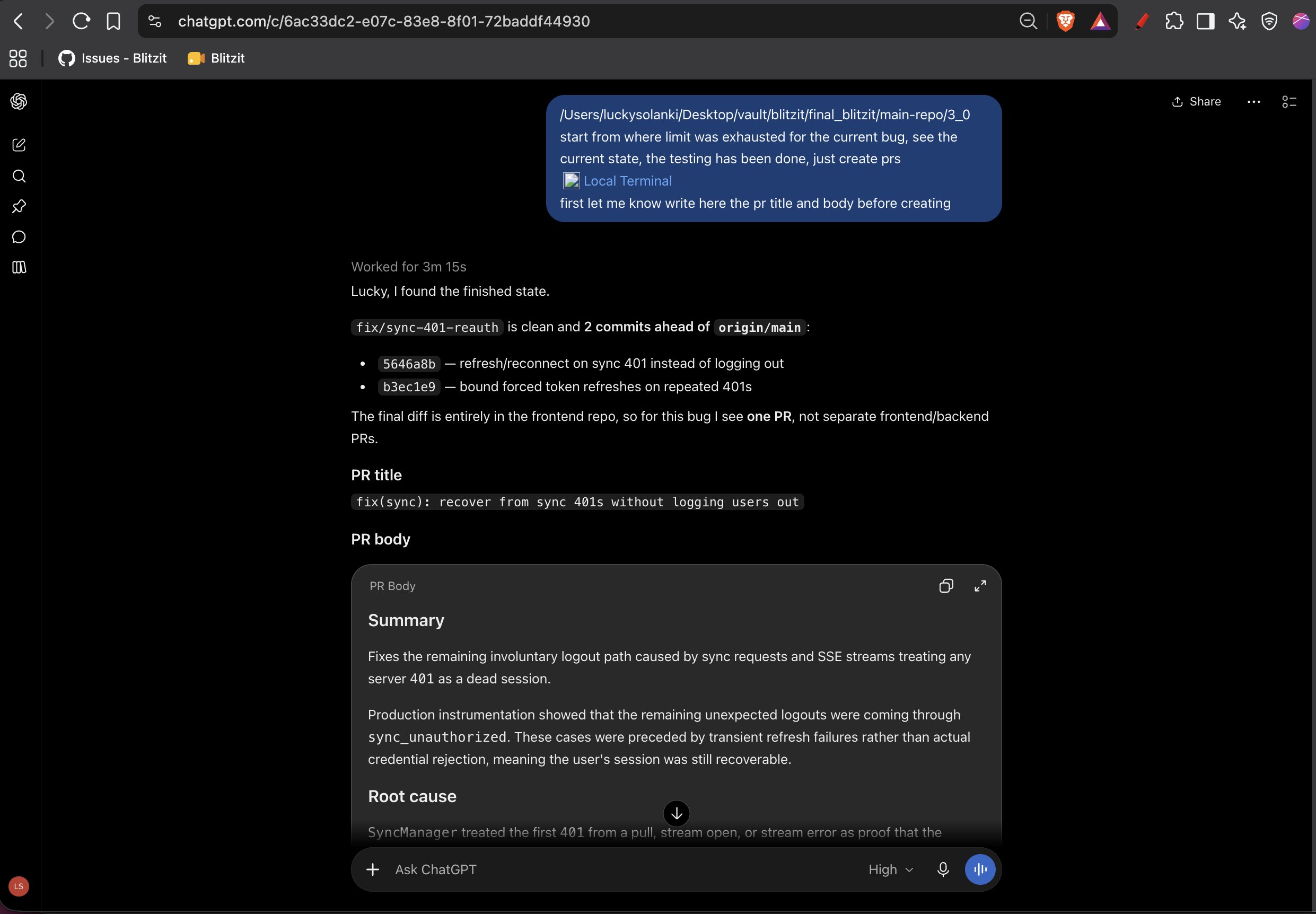
Task: Click the PR title code text
Action: pyautogui.click(x=577, y=502)
